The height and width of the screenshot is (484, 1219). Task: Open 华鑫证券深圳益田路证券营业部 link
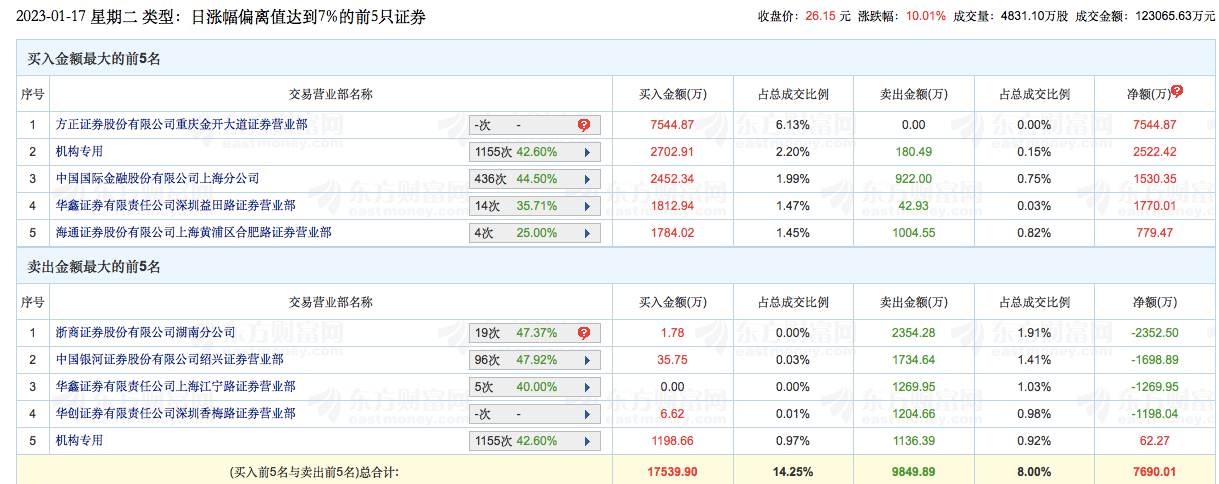click(175, 205)
